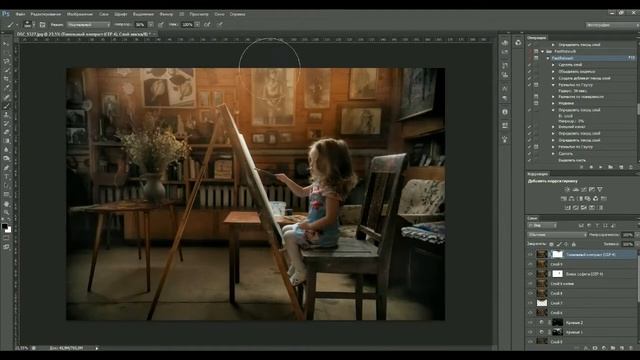This screenshot has height=360, width=640.
Task: Expand the Сделать слой action step
Action: point(553,65)
